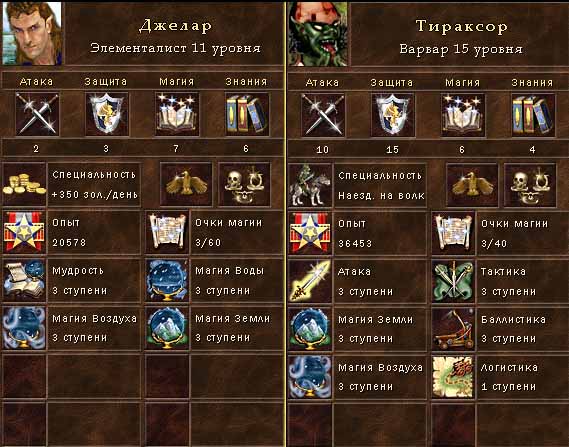Click Тираксор's orc portrait

click(x=318, y=34)
